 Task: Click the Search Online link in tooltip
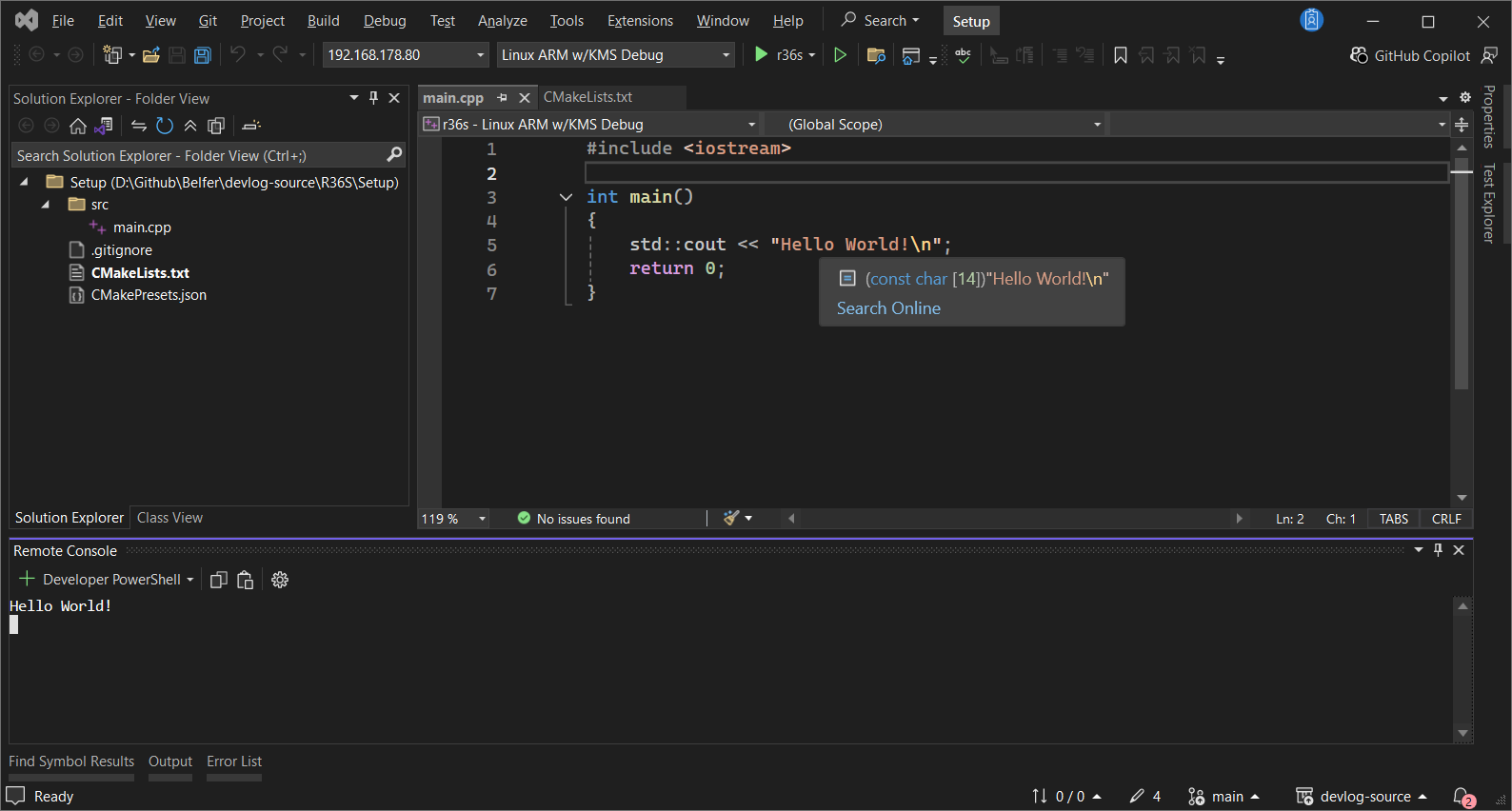coord(888,308)
